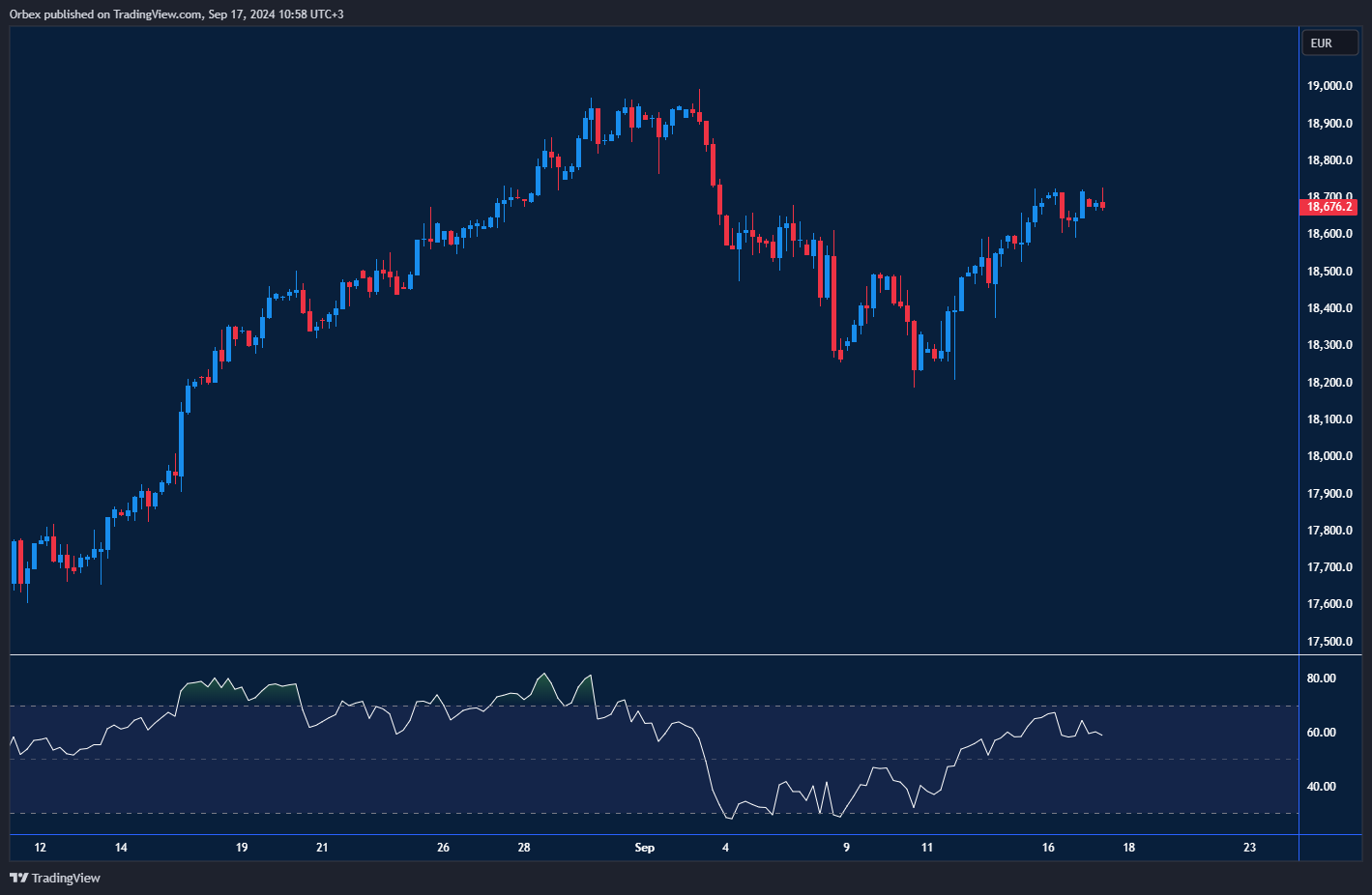
Task: Click the TradingView logo icon
Action: point(18,878)
